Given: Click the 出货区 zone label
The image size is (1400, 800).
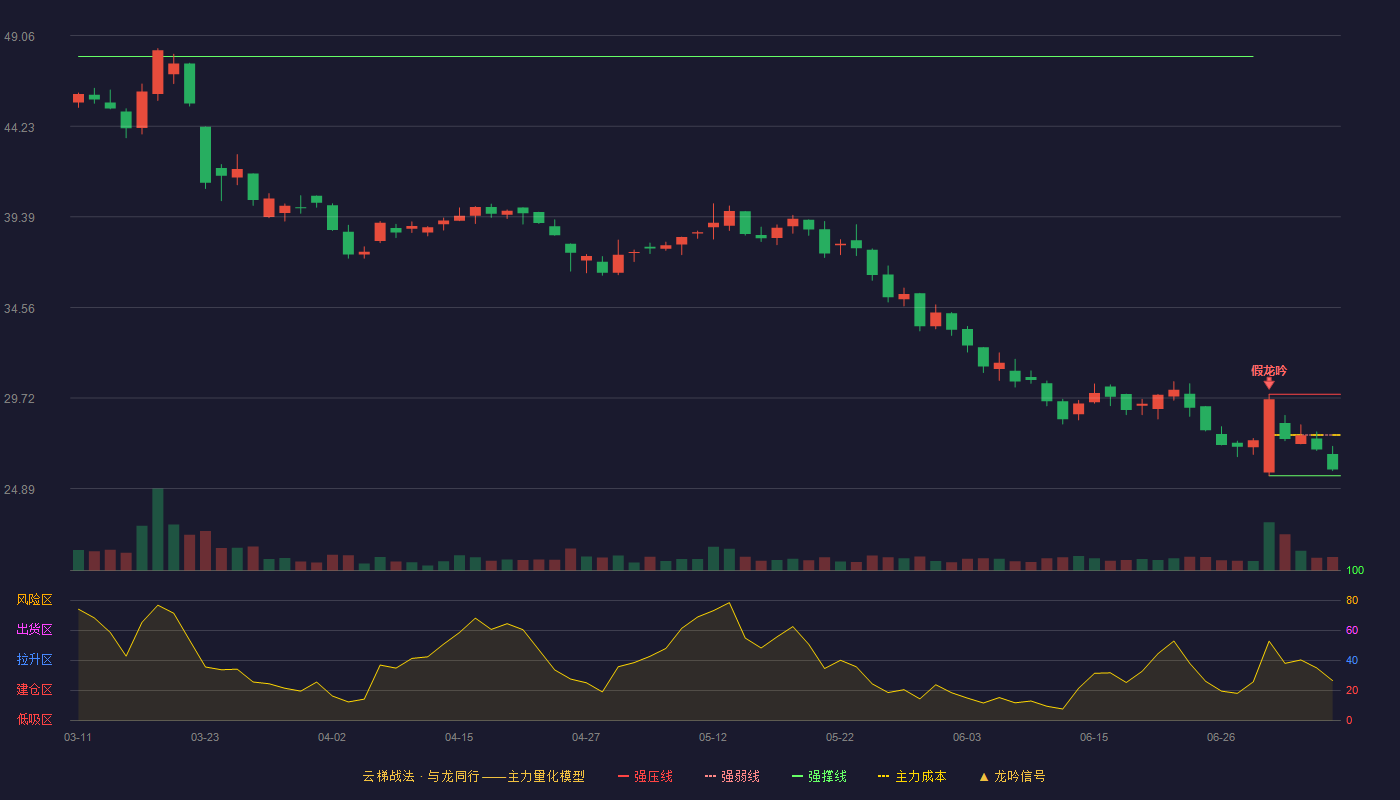Looking at the screenshot, I should pyautogui.click(x=34, y=630).
